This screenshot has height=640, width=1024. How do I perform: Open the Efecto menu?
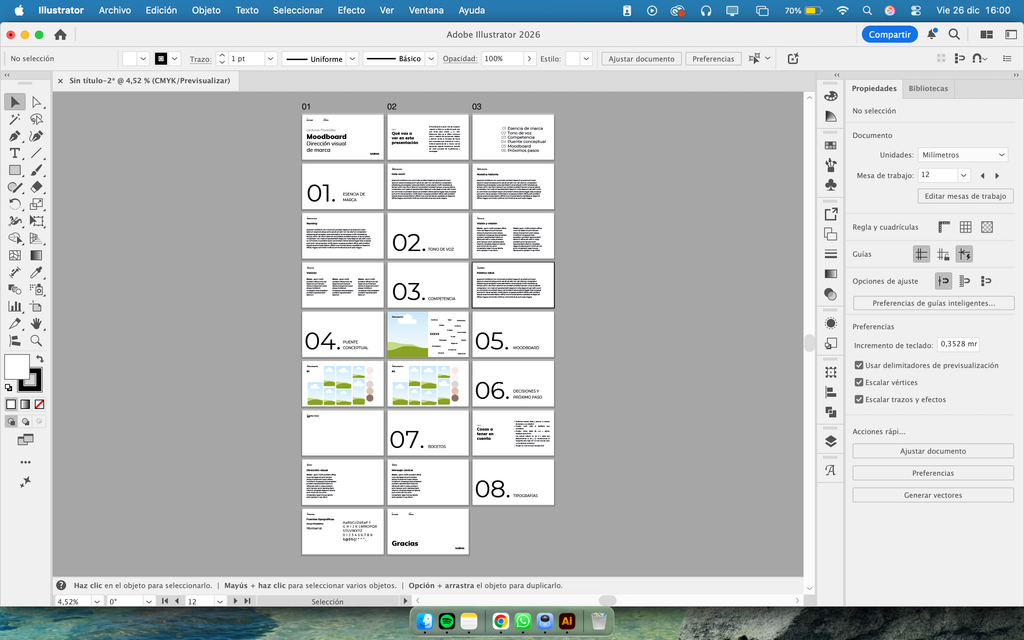pyautogui.click(x=351, y=10)
